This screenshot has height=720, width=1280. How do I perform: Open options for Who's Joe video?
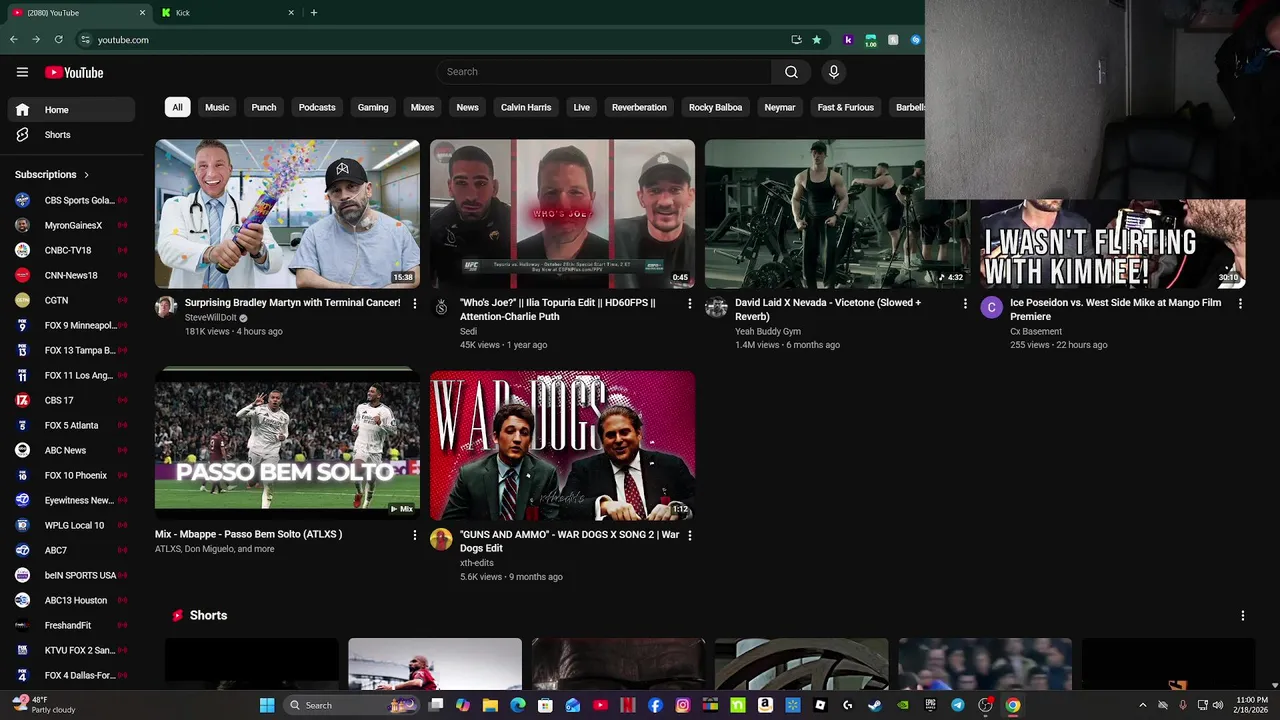click(689, 303)
